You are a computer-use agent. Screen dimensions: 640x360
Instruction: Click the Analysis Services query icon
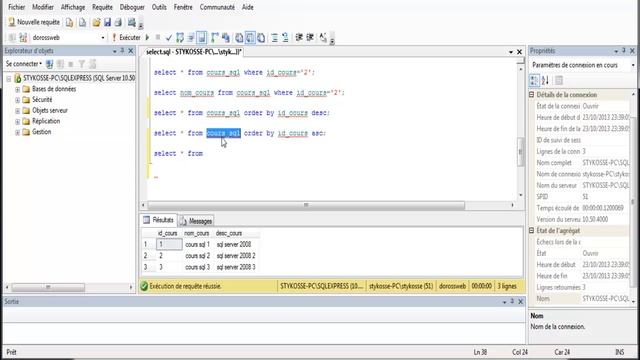(x=82, y=22)
